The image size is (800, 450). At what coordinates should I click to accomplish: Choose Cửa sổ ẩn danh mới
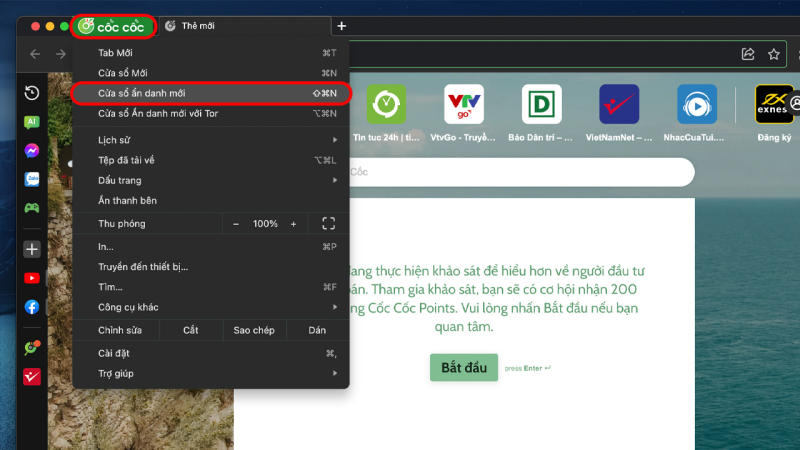tap(211, 93)
